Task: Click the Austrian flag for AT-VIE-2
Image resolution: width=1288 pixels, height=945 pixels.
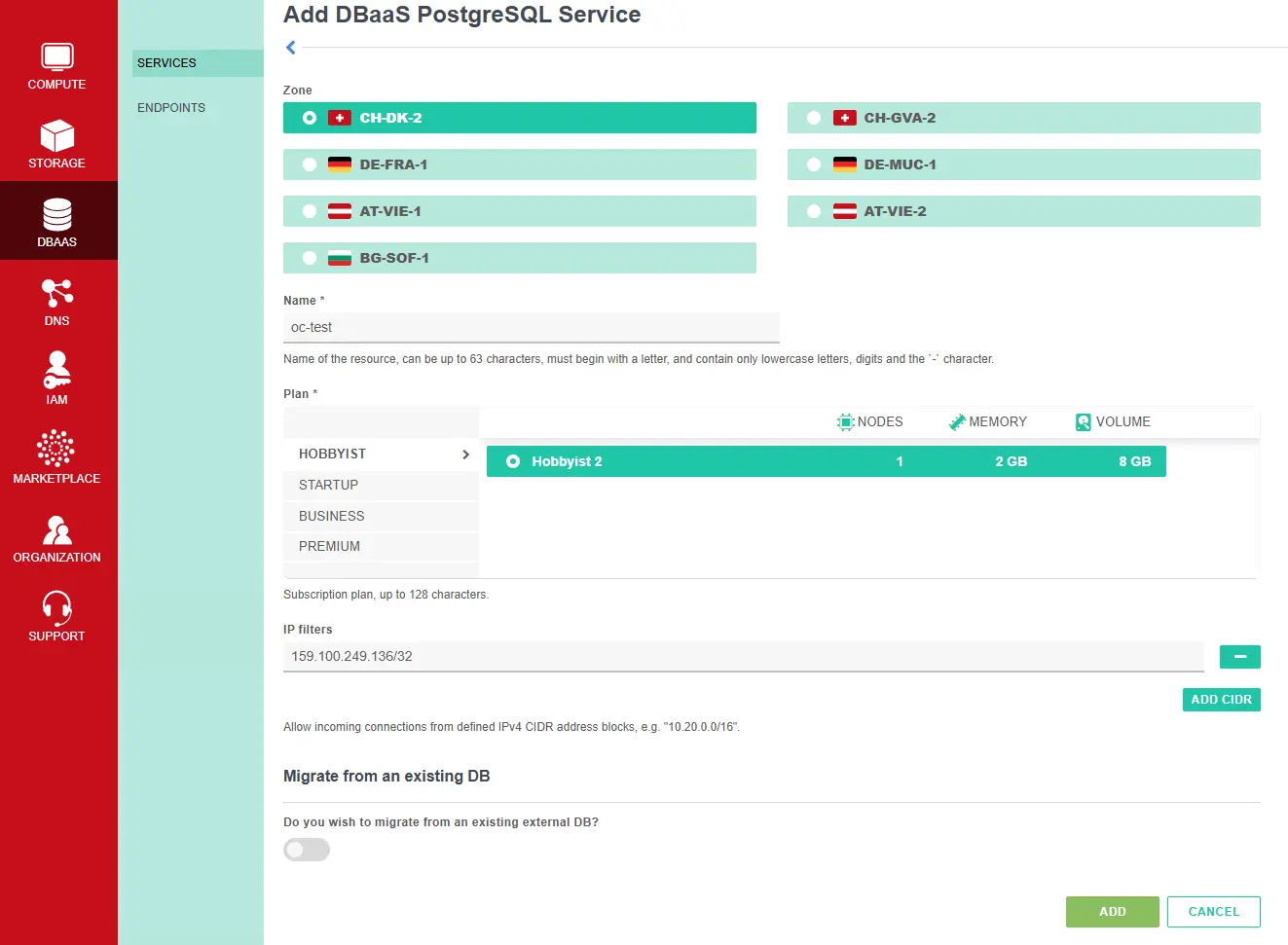Action: click(845, 211)
